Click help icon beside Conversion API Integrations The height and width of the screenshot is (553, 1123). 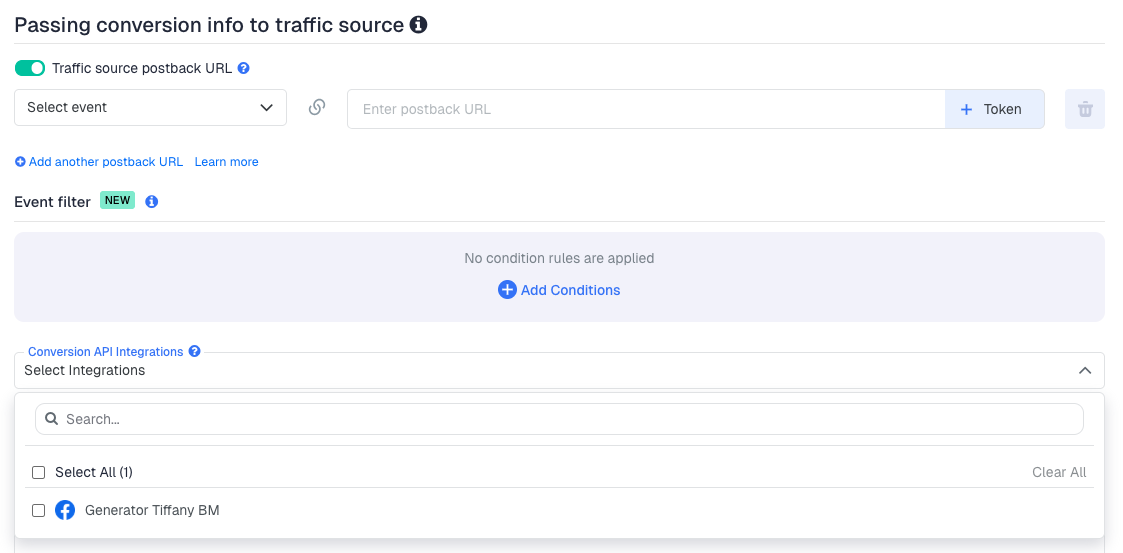[195, 352]
